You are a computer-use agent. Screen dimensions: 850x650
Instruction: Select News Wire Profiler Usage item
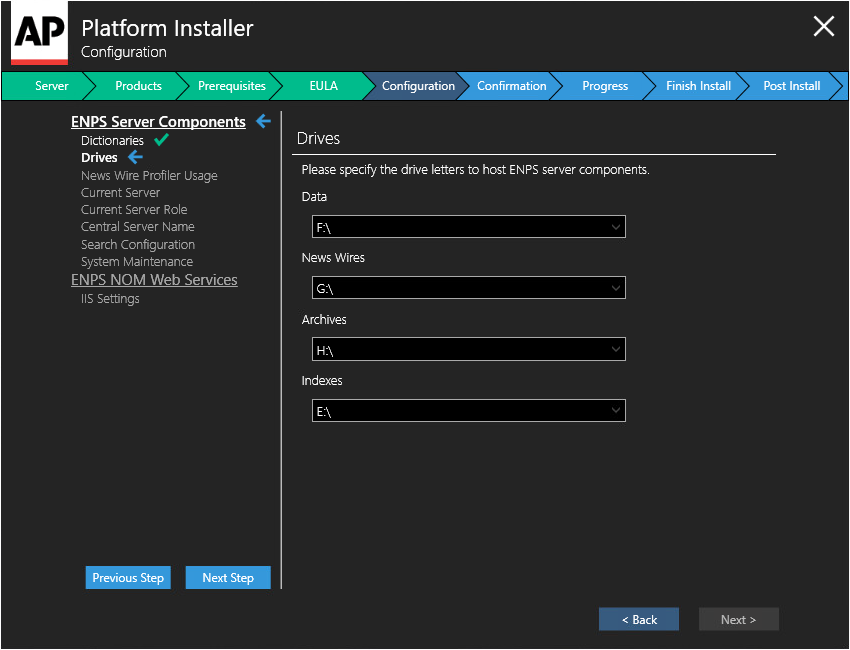coord(149,176)
